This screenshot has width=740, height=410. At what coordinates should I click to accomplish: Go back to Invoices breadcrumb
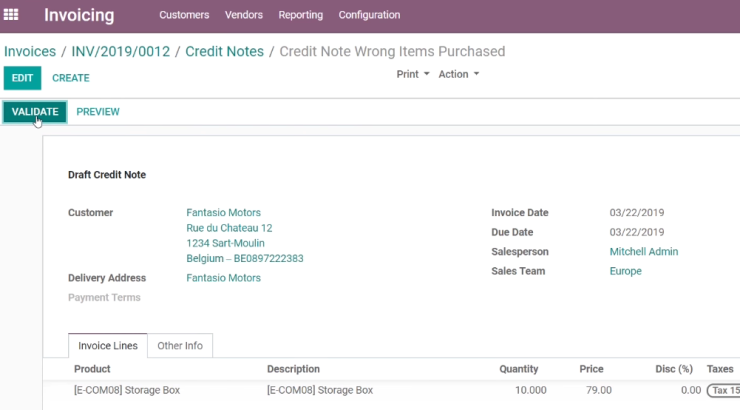coord(30,51)
